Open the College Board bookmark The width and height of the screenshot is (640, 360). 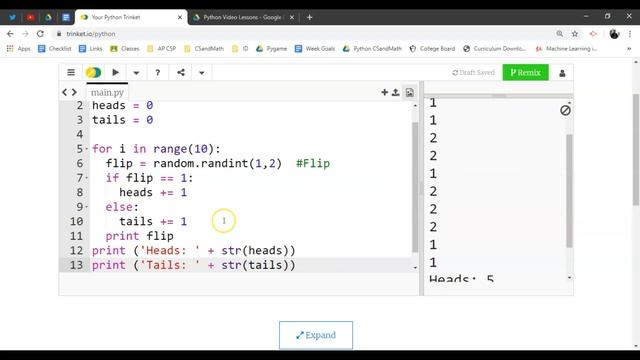[x=432, y=49]
